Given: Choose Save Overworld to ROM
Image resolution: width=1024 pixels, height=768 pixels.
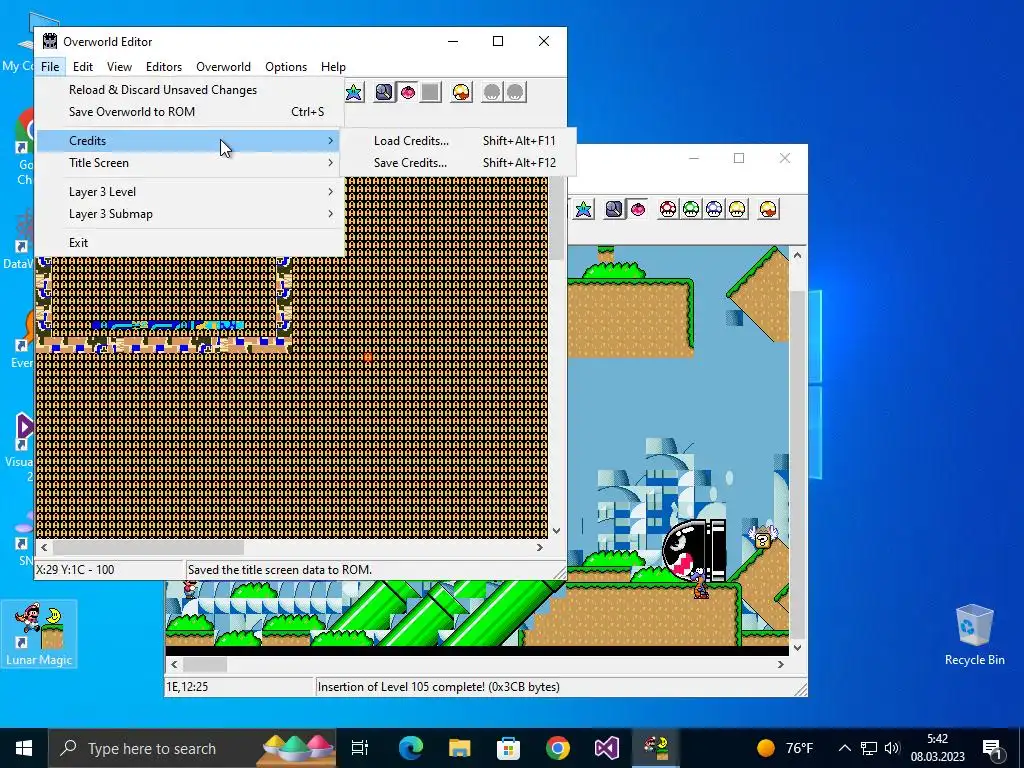Looking at the screenshot, I should pyautogui.click(x=189, y=112).
